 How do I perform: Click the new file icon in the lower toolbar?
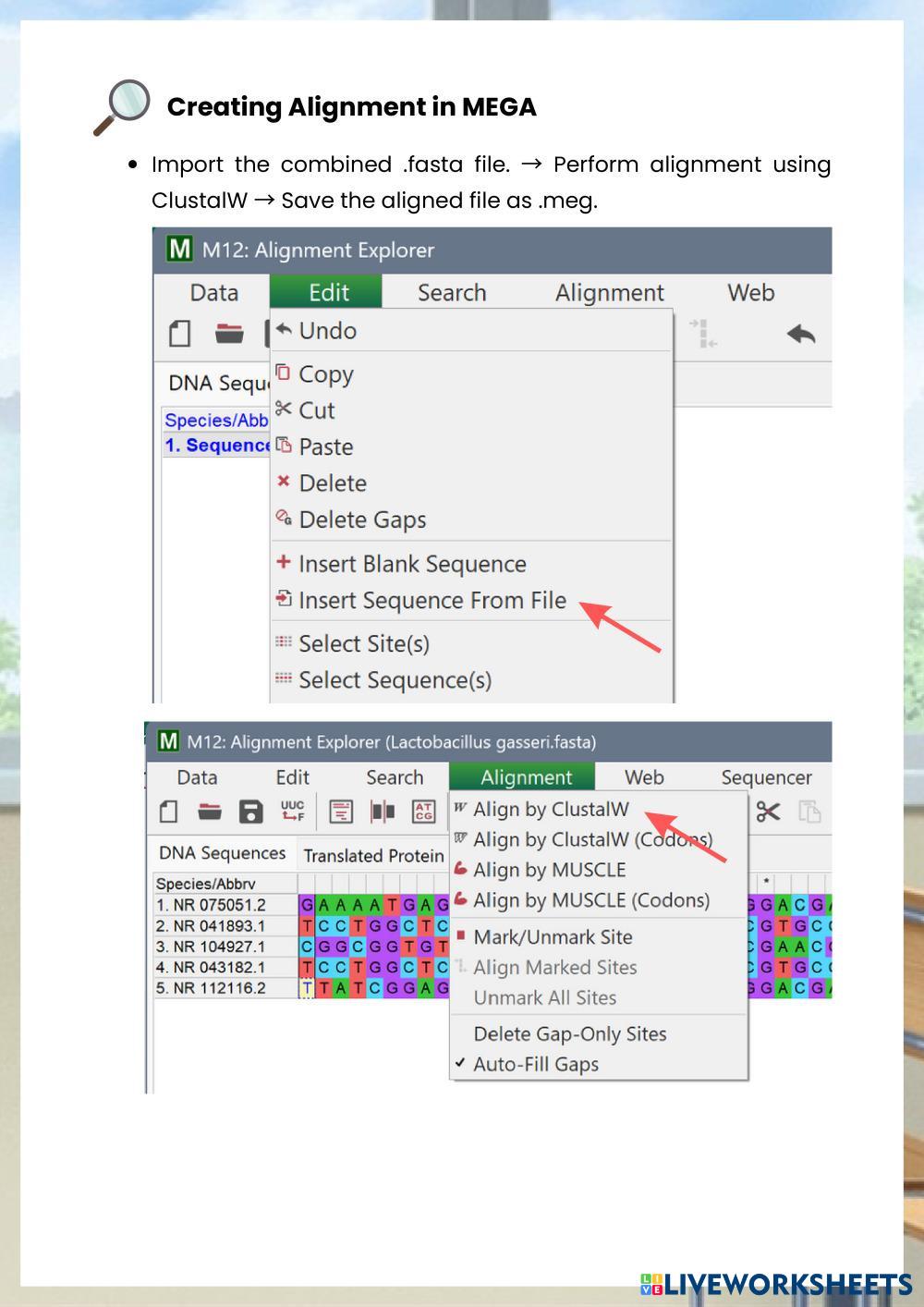[168, 812]
